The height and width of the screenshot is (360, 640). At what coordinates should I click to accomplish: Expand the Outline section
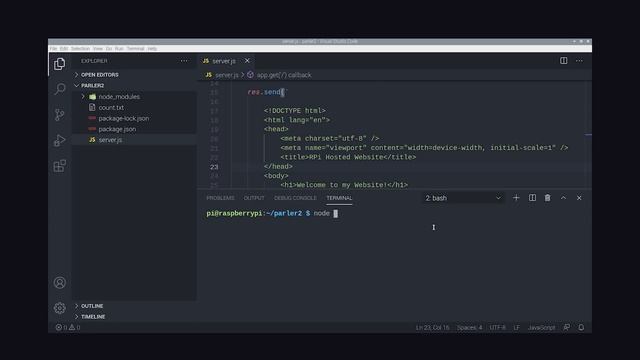coord(92,306)
